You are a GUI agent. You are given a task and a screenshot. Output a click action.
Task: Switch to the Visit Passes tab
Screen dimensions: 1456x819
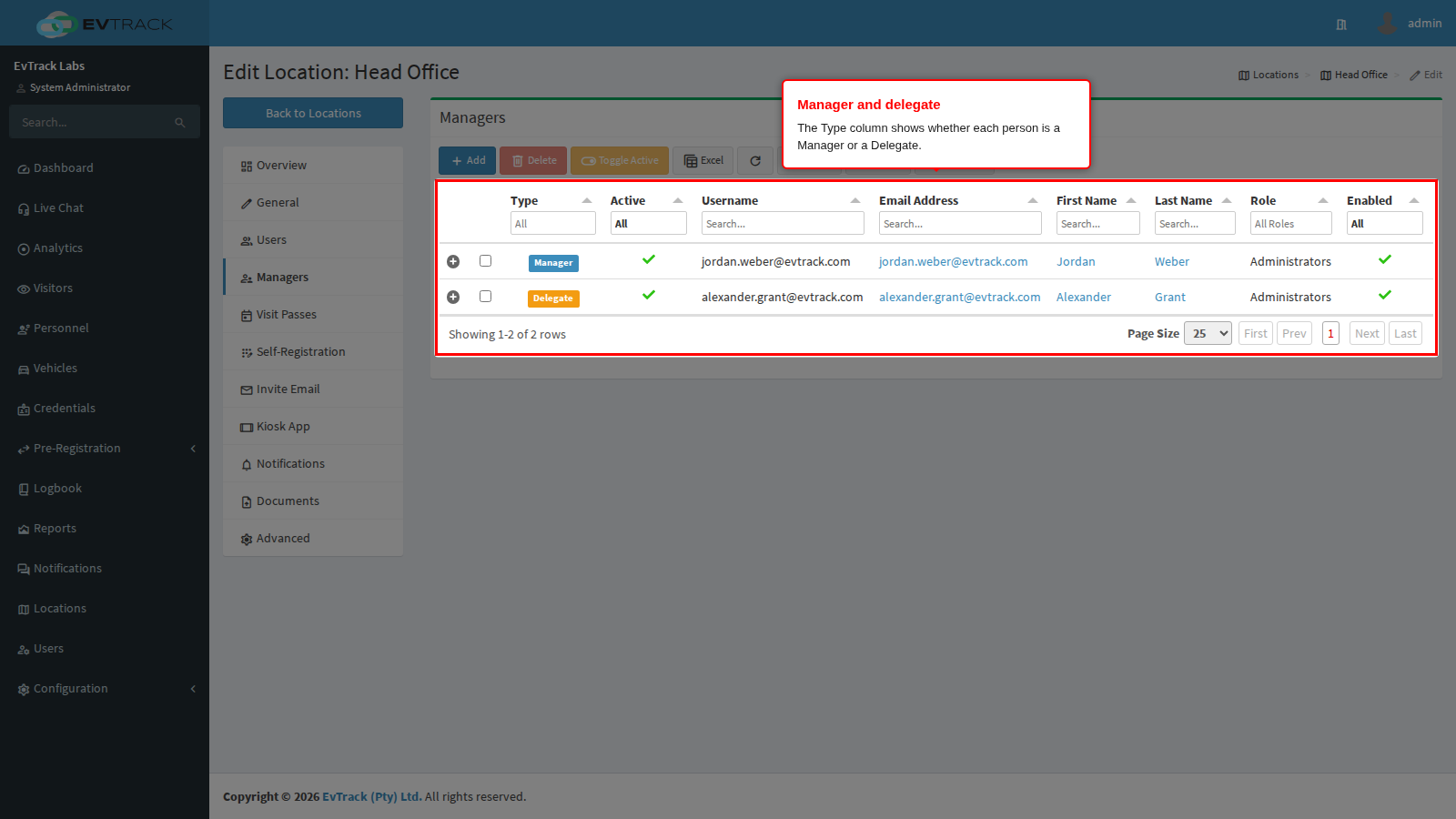[313, 315]
